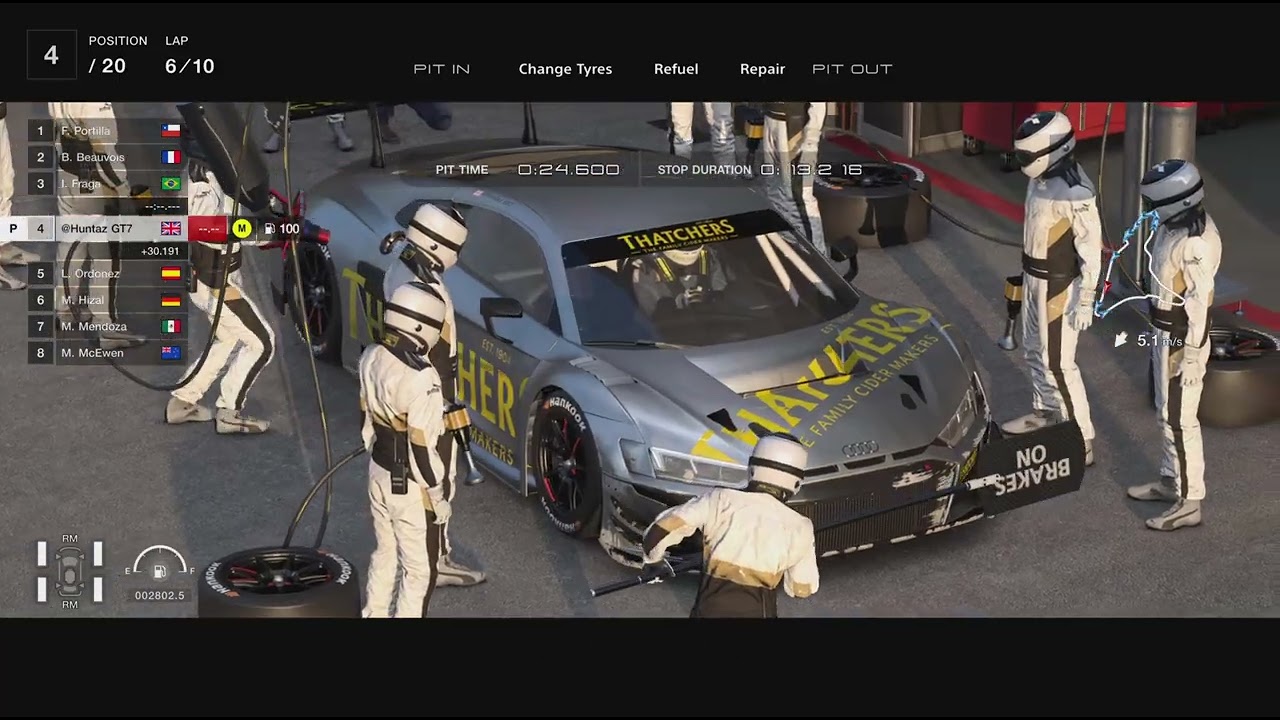Screen dimensions: 1280x720
Task: Click the wind direction arrow icon
Action: tap(1121, 341)
